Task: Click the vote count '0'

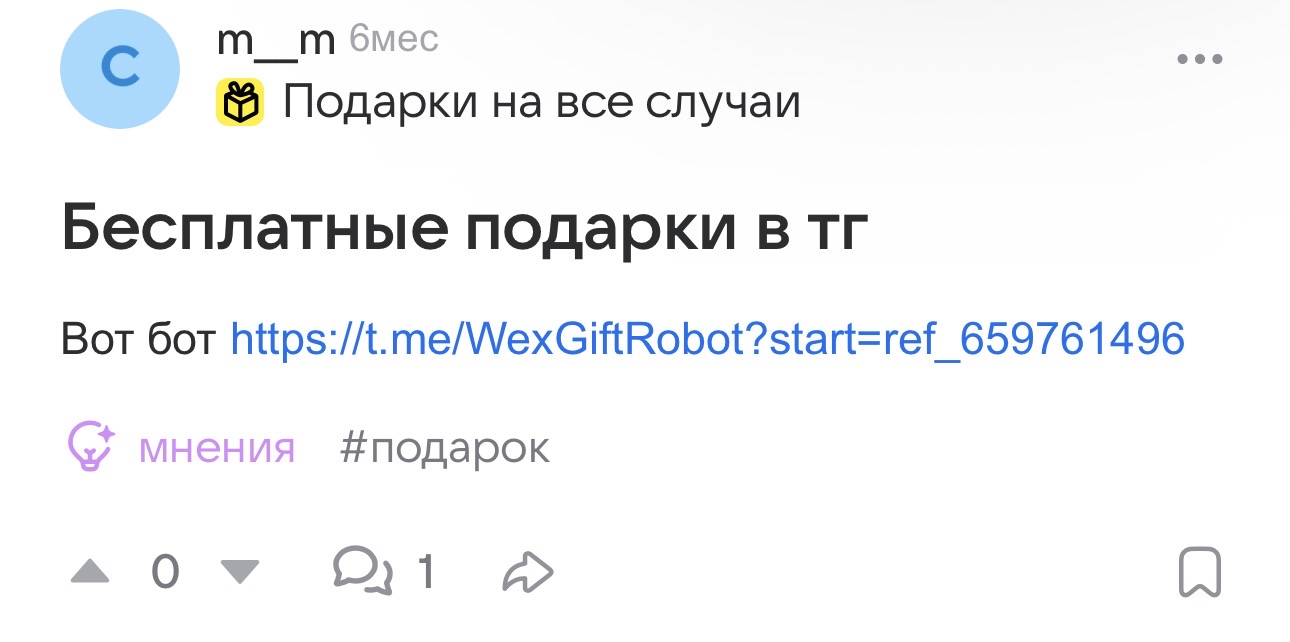Action: click(165, 572)
